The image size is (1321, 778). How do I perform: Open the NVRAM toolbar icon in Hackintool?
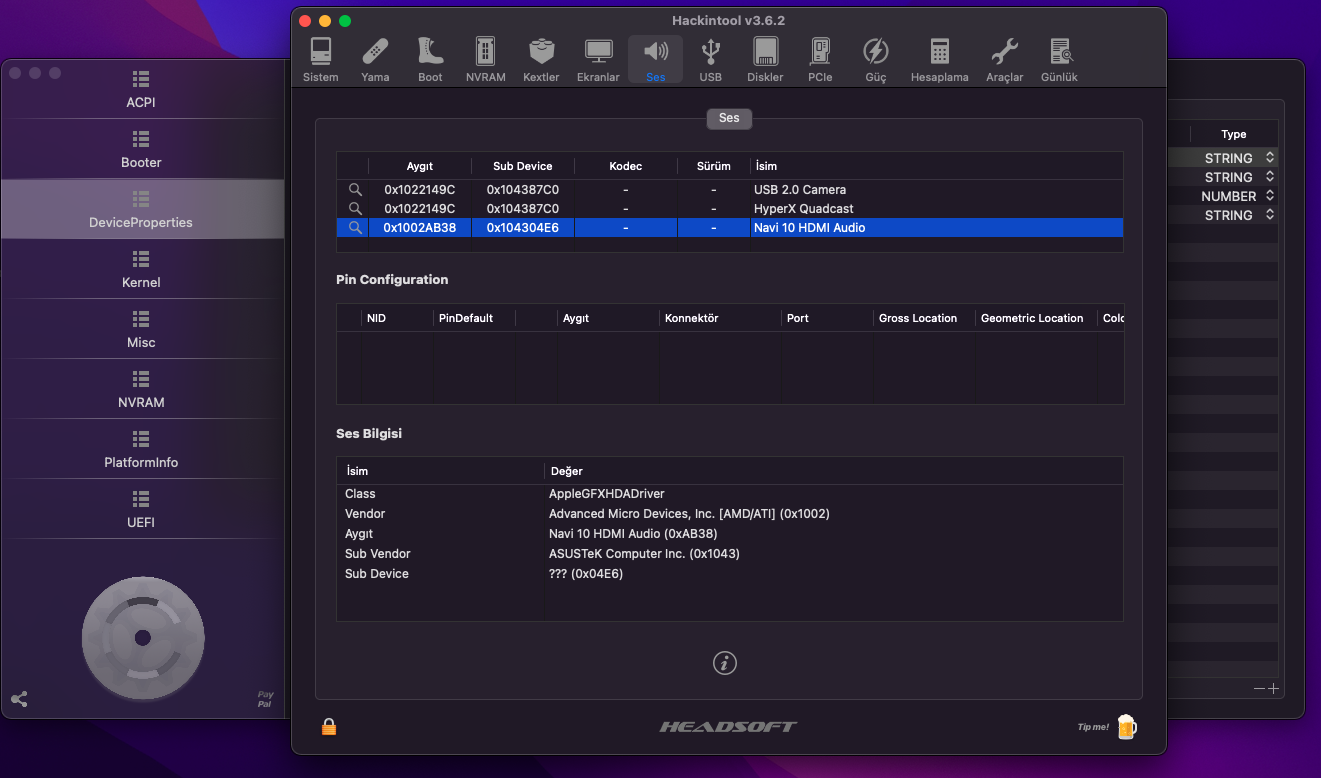pos(485,59)
